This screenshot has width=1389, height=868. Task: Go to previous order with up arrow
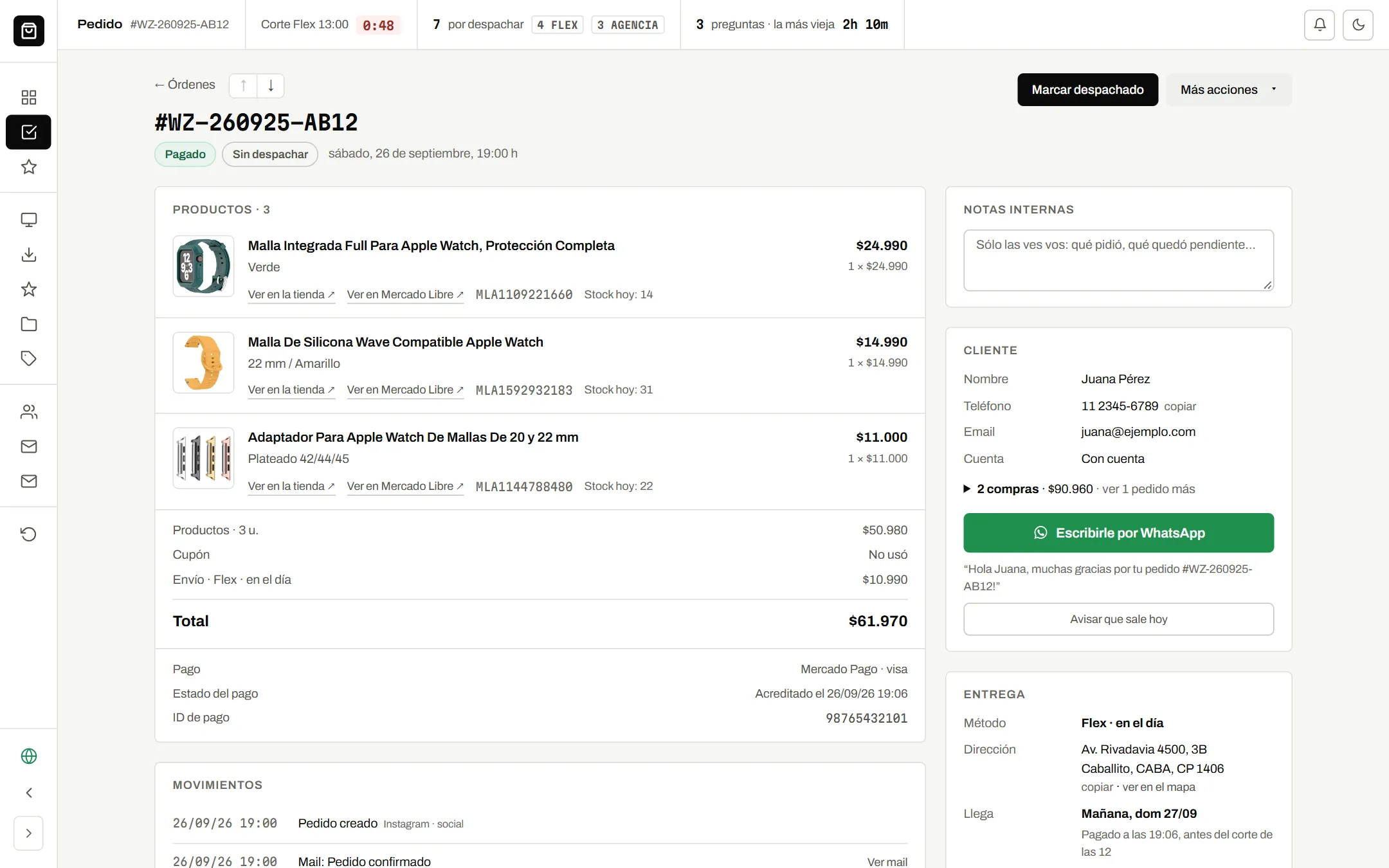[243, 86]
